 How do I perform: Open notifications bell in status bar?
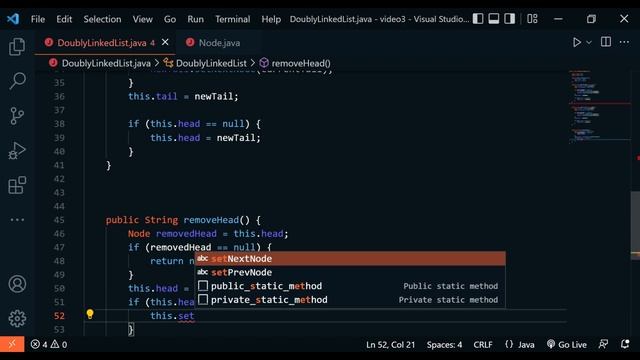[x=624, y=344]
